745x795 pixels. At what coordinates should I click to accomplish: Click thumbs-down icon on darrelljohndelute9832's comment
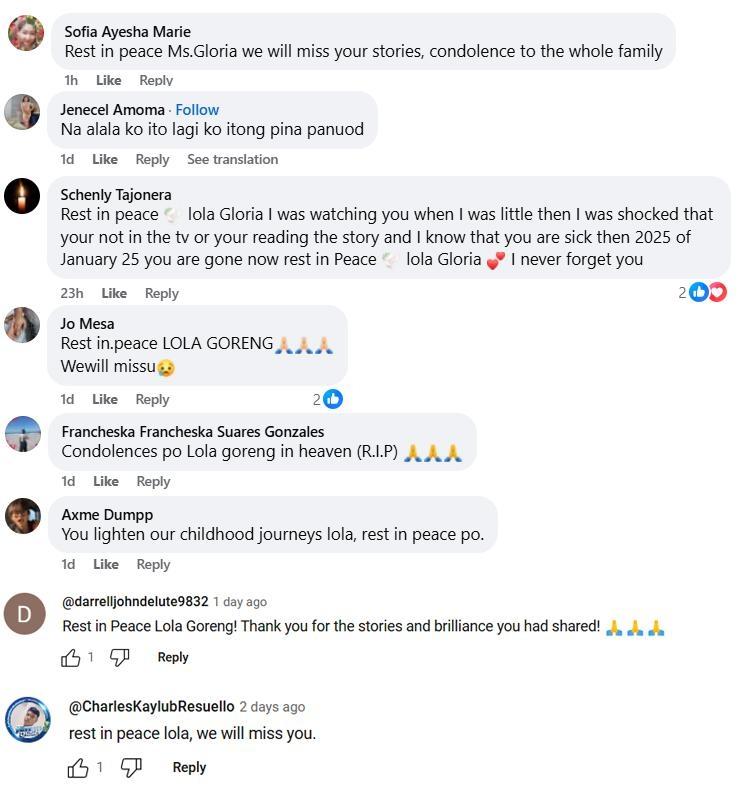tap(120, 657)
